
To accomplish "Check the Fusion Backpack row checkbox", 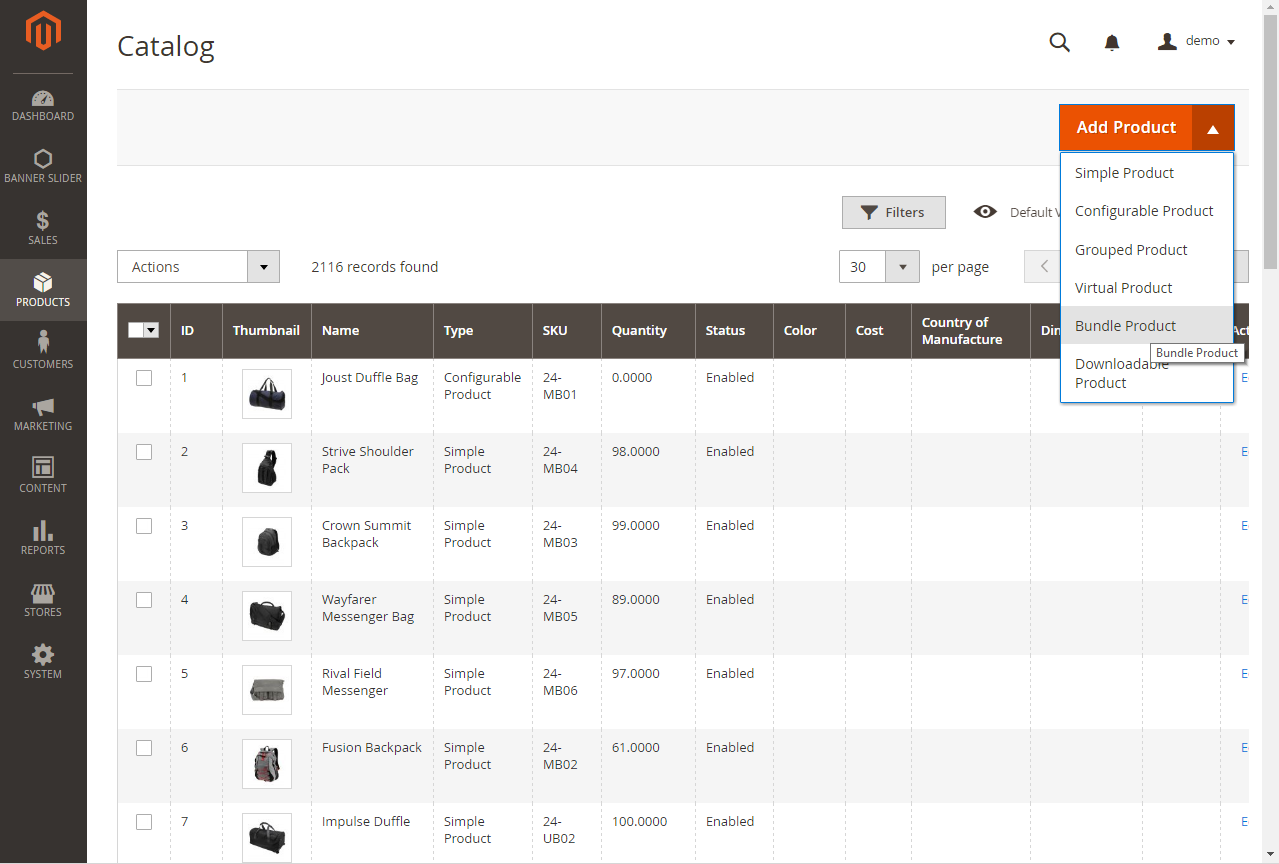I will tap(144, 748).
